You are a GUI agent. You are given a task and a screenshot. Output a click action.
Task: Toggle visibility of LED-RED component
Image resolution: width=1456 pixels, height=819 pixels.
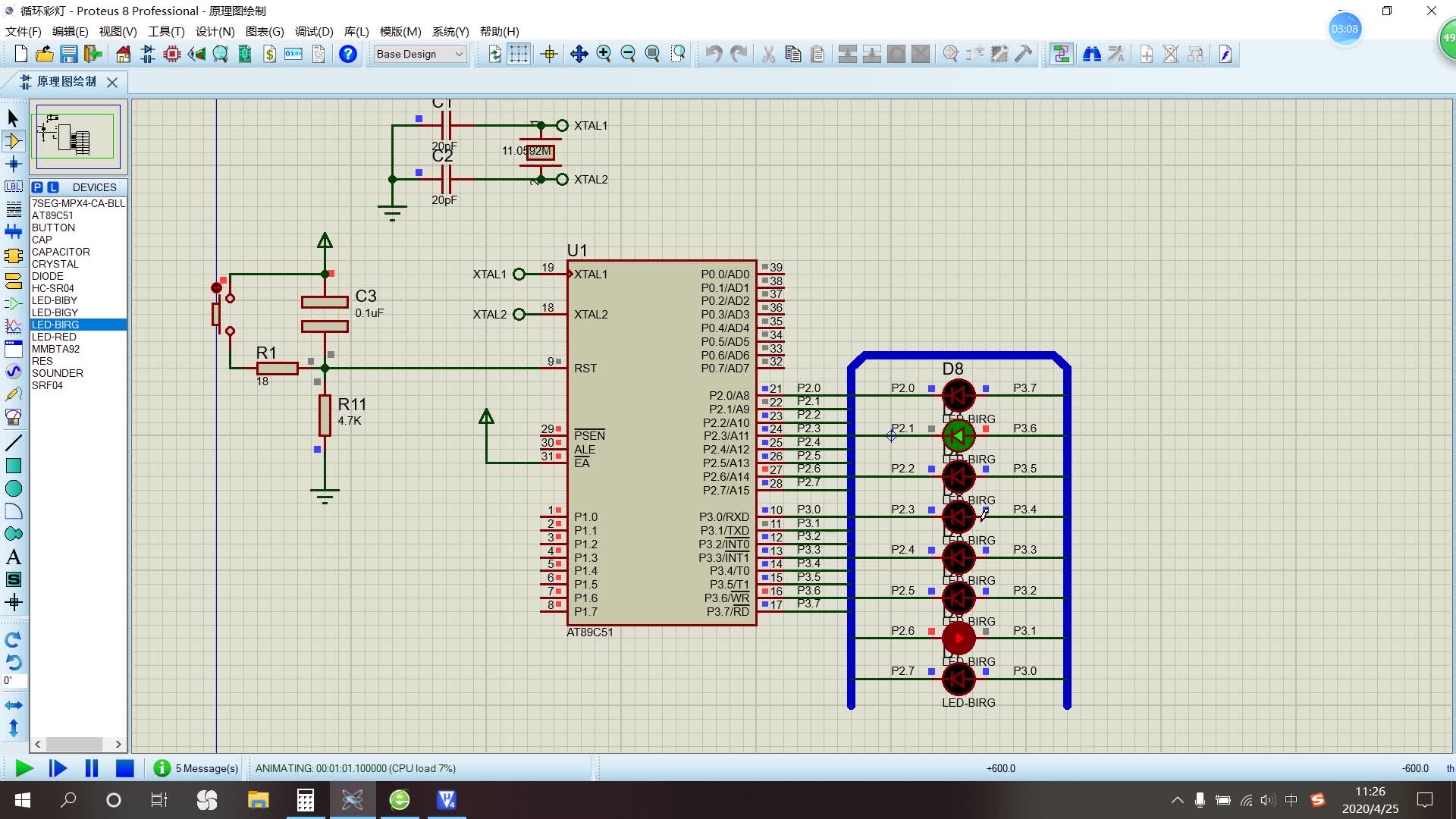pyautogui.click(x=54, y=337)
